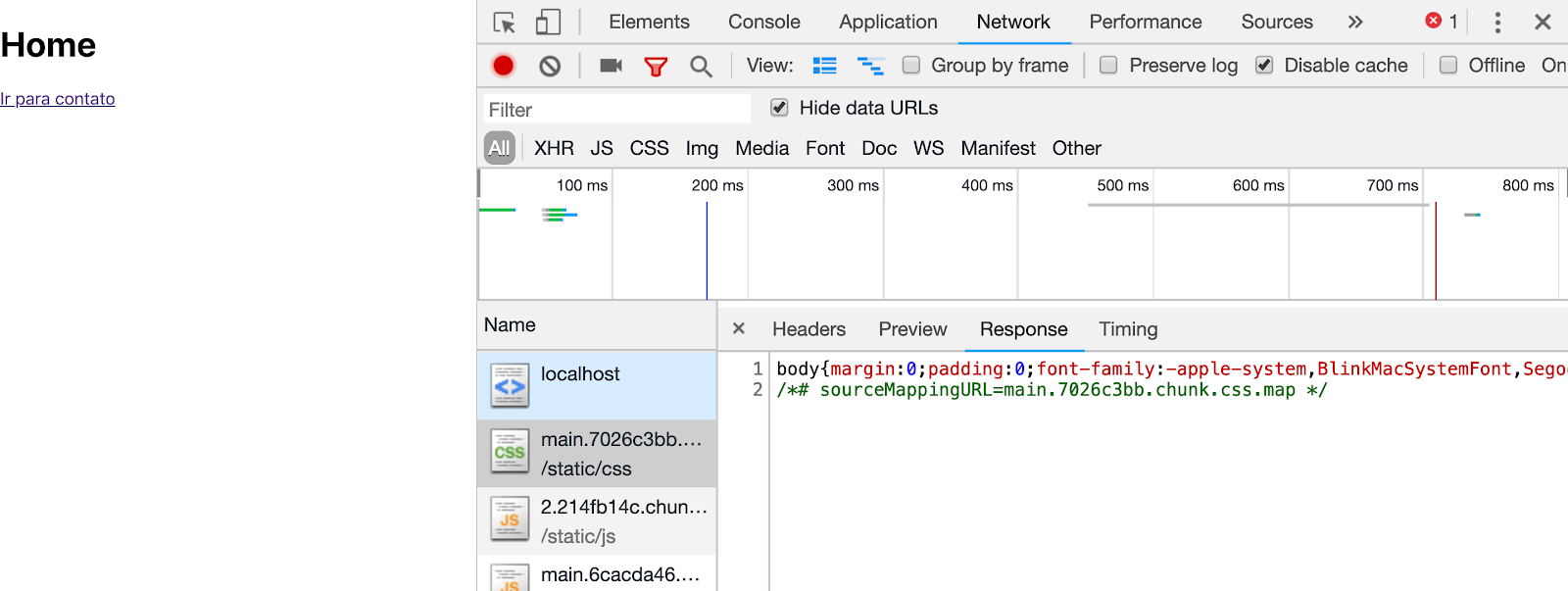Close the DevTools panel

click(x=1543, y=22)
